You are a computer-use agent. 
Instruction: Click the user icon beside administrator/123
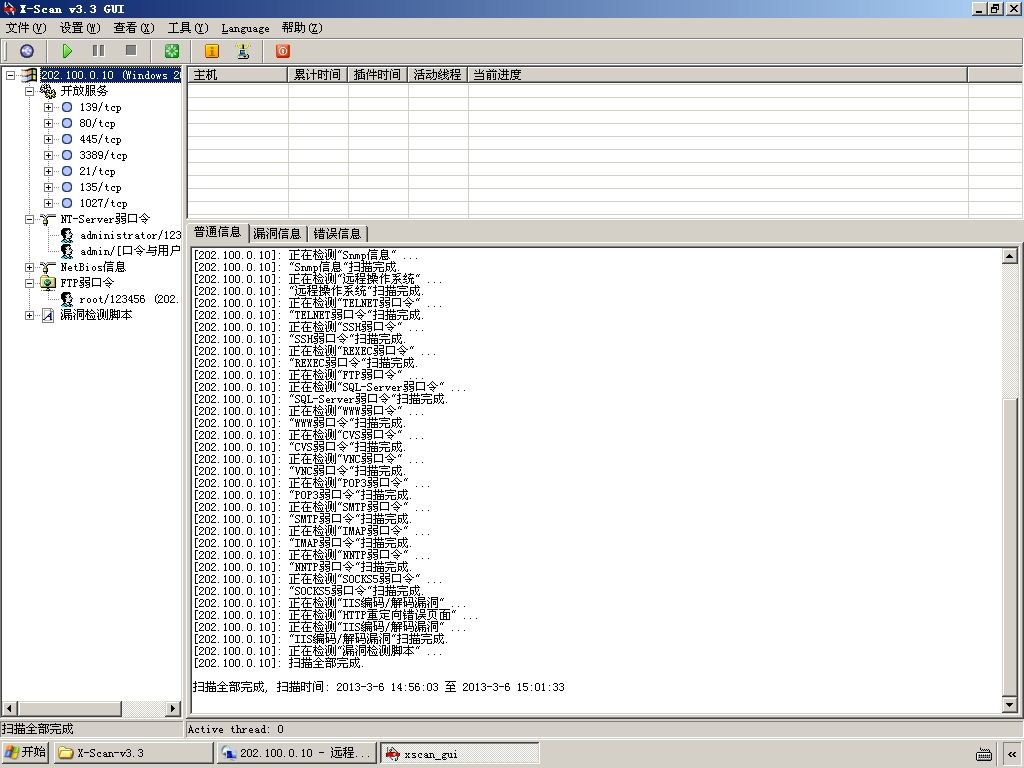tap(67, 235)
